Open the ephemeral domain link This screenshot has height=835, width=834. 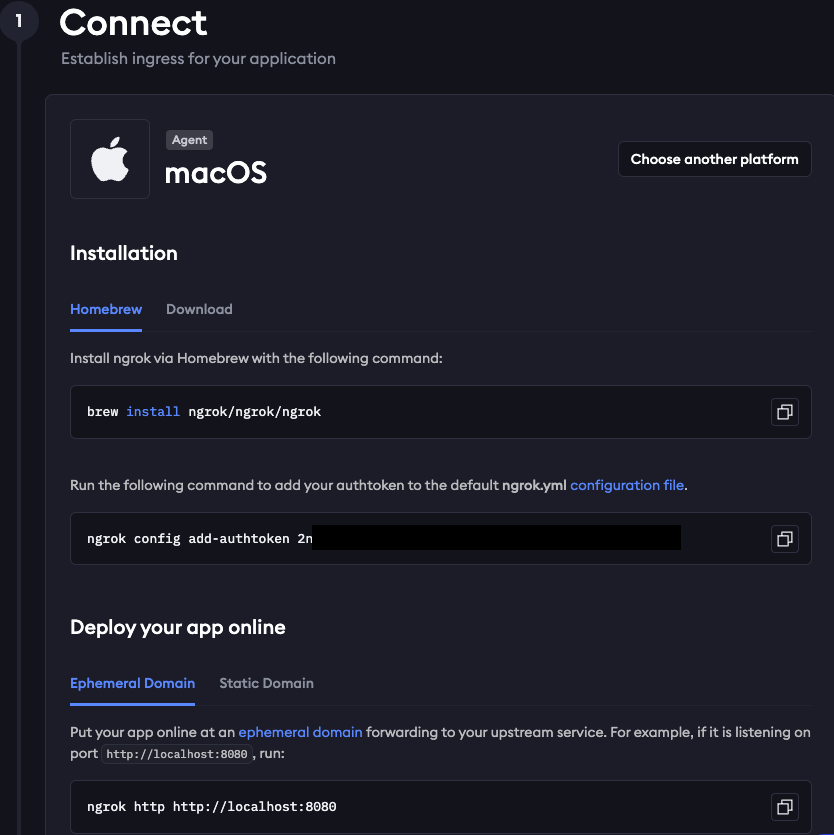(x=300, y=732)
